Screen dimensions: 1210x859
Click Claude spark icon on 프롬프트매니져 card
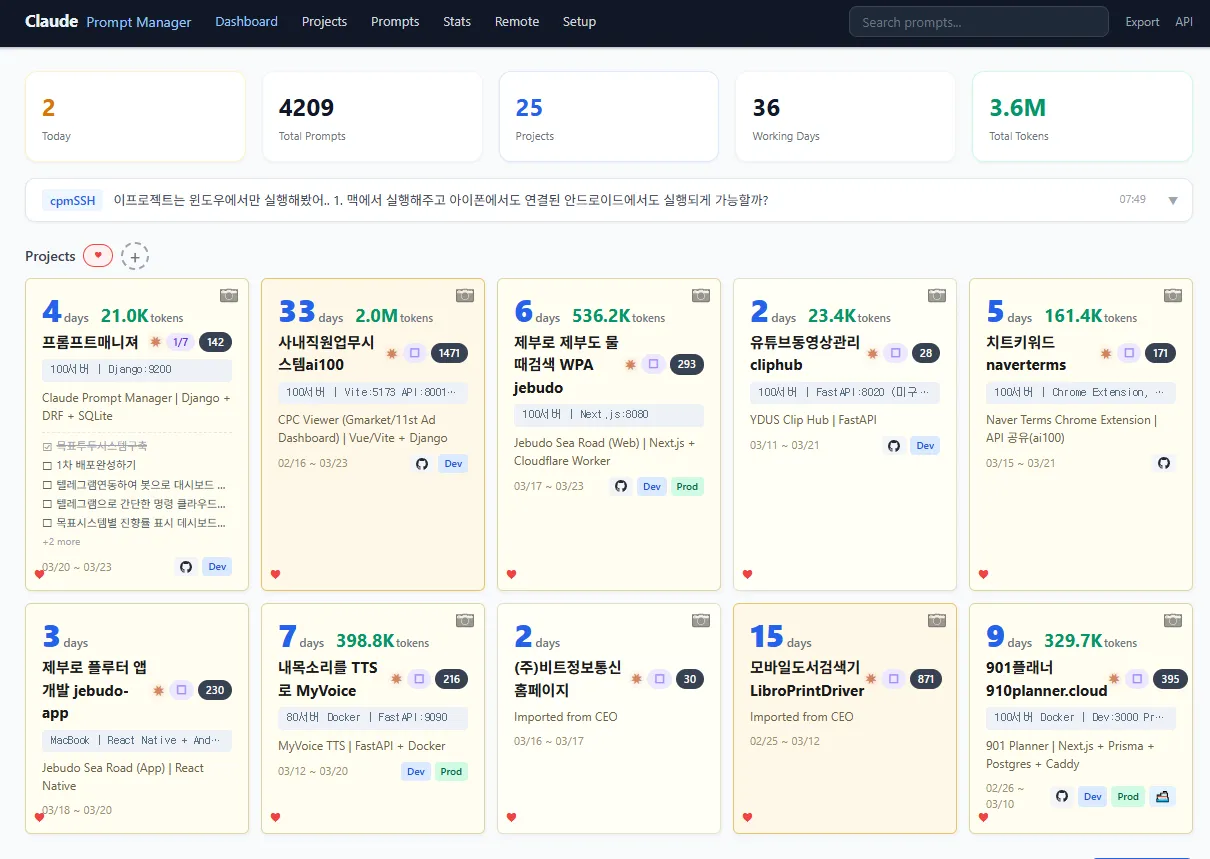click(155, 342)
